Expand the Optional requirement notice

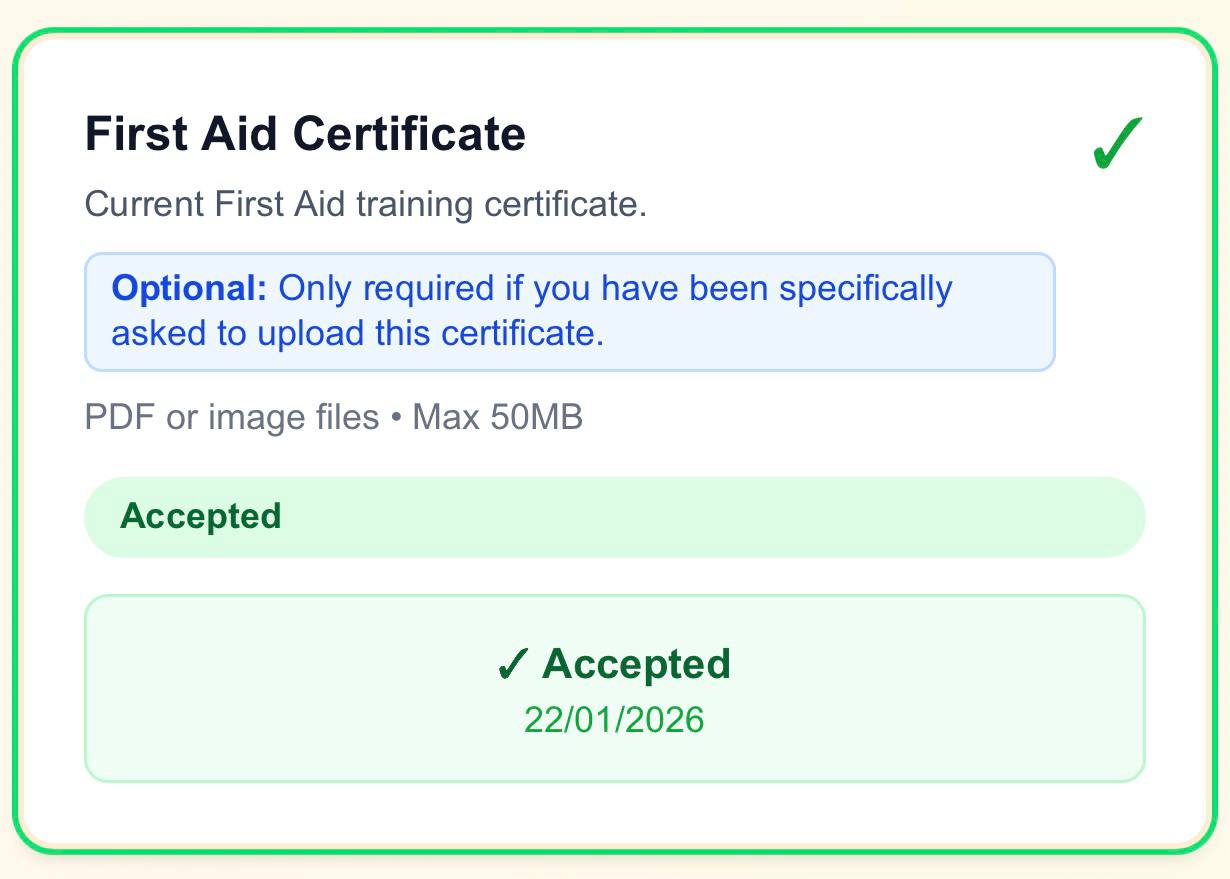569,310
